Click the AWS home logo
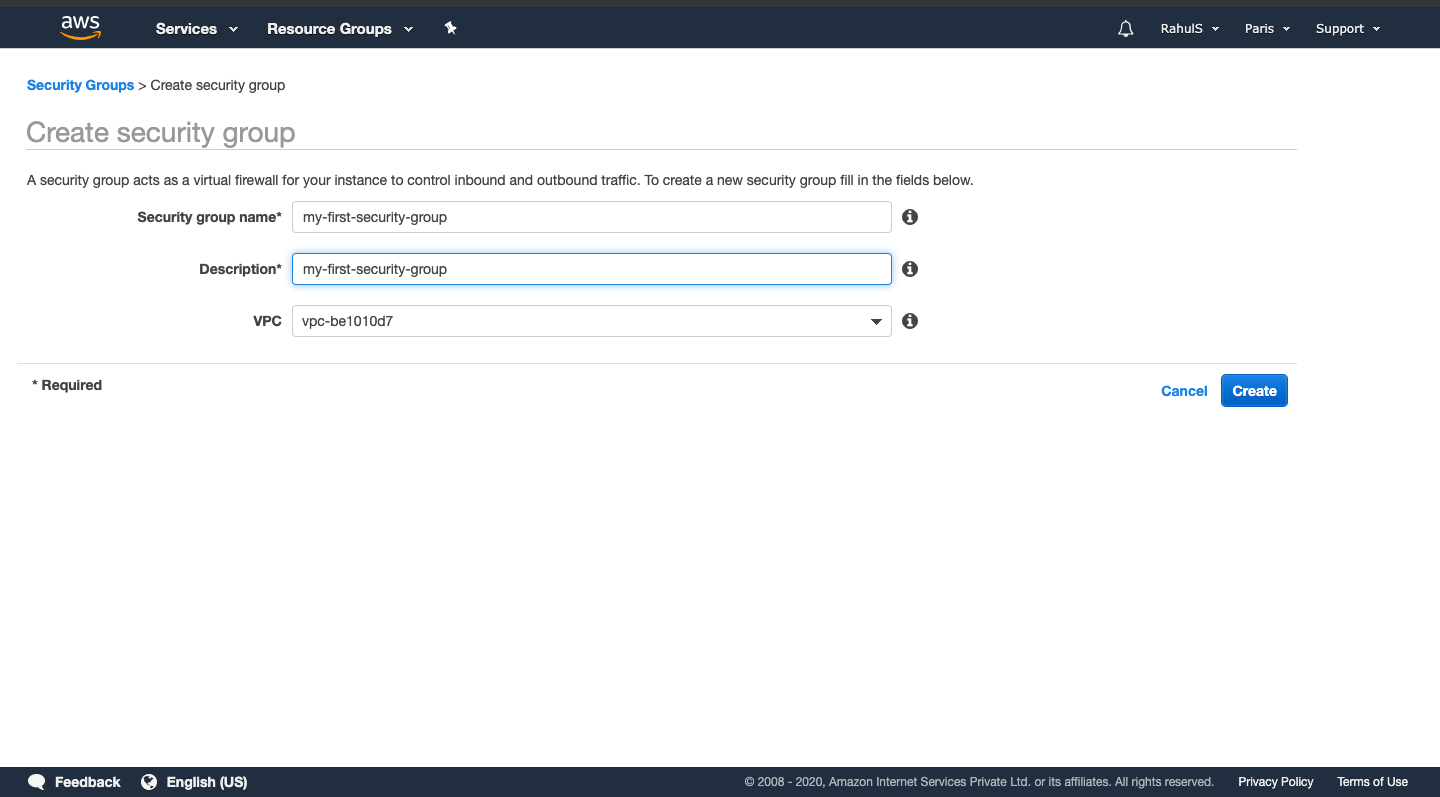This screenshot has height=797, width=1440. coord(79,27)
